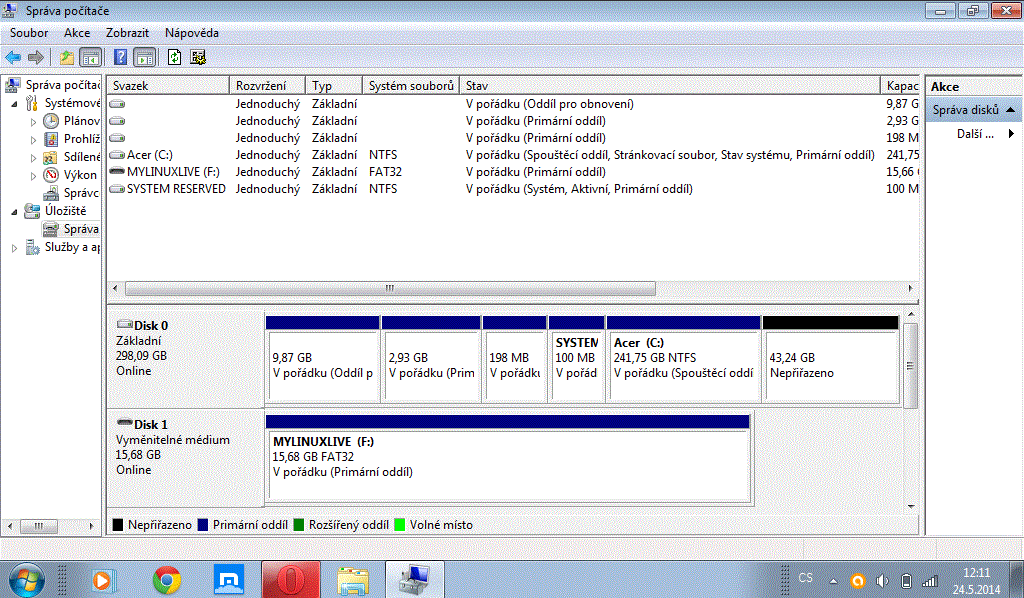Click the rightmost toolbar icon after Refresh
This screenshot has width=1024, height=598.
click(x=198, y=57)
